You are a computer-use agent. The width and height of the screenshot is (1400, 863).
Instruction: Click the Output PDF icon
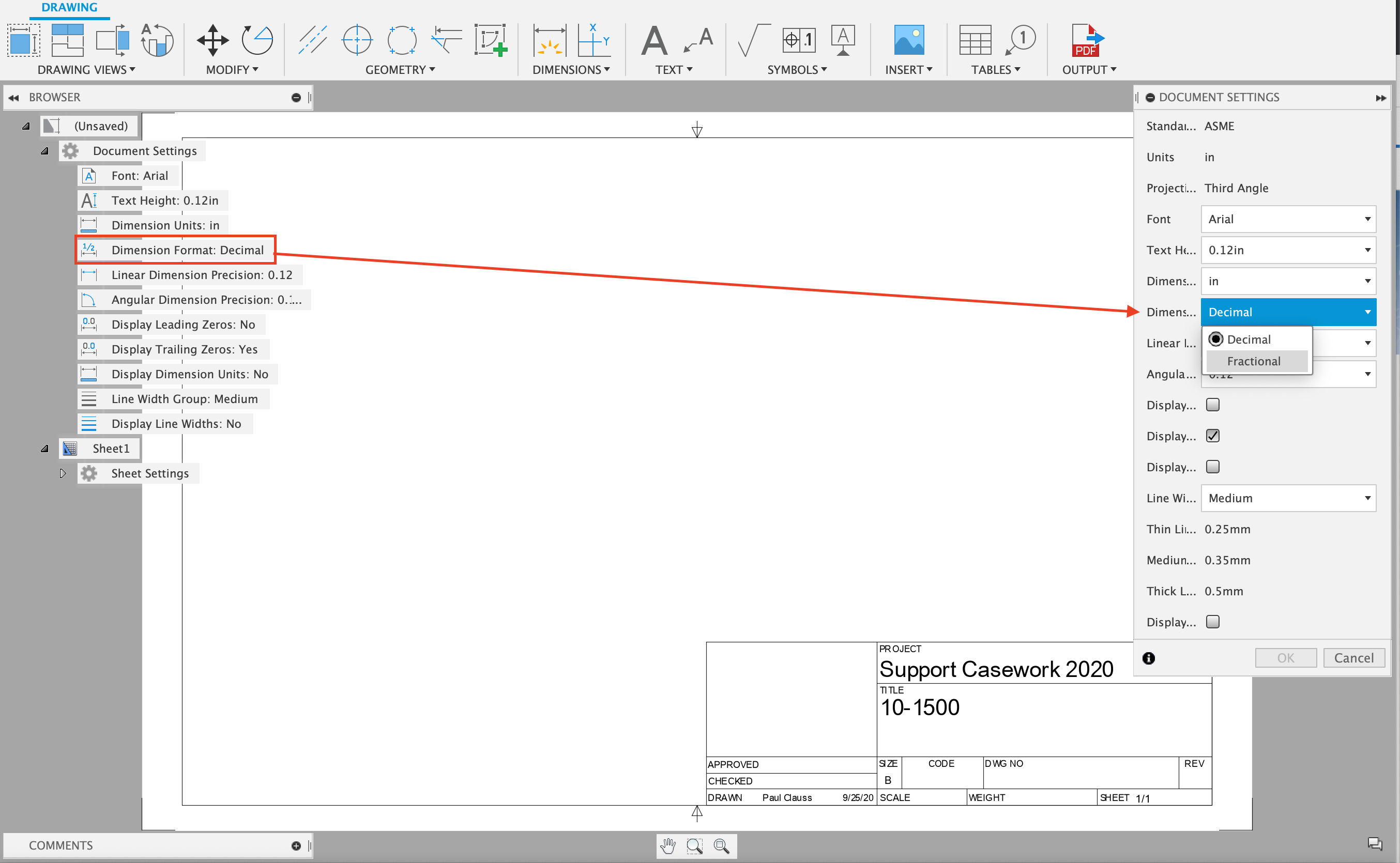(x=1087, y=40)
